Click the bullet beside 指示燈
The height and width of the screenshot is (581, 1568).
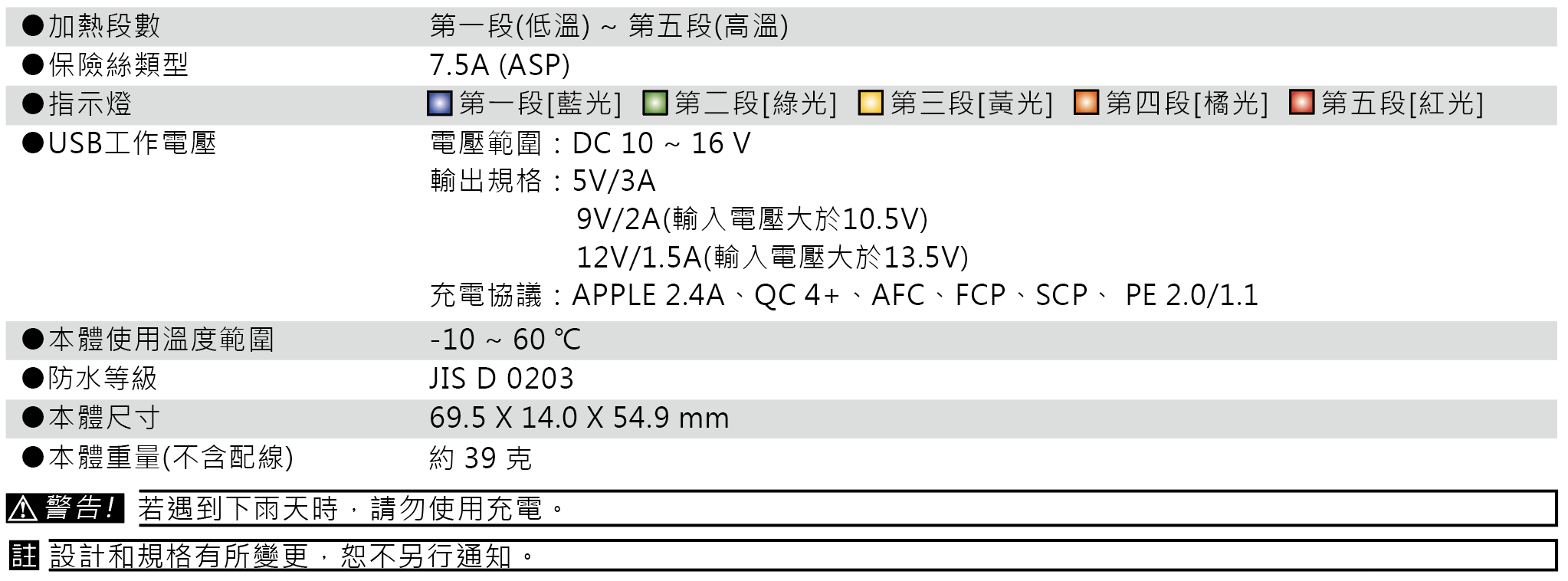click(32, 103)
